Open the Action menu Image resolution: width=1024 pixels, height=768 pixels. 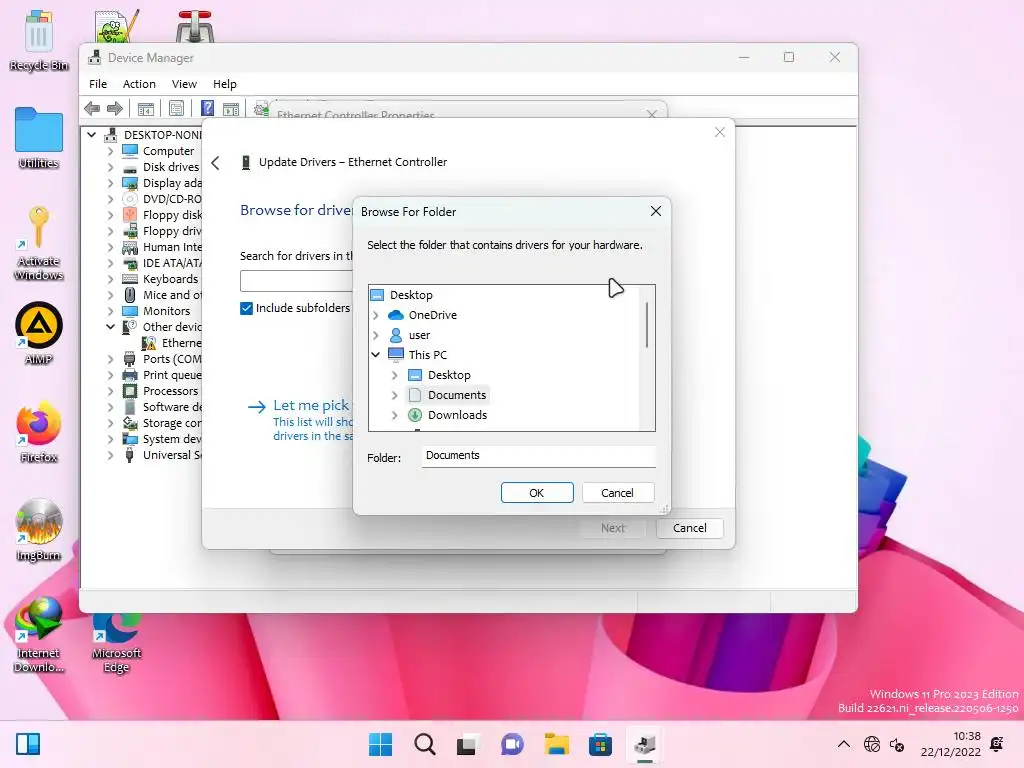(x=139, y=84)
